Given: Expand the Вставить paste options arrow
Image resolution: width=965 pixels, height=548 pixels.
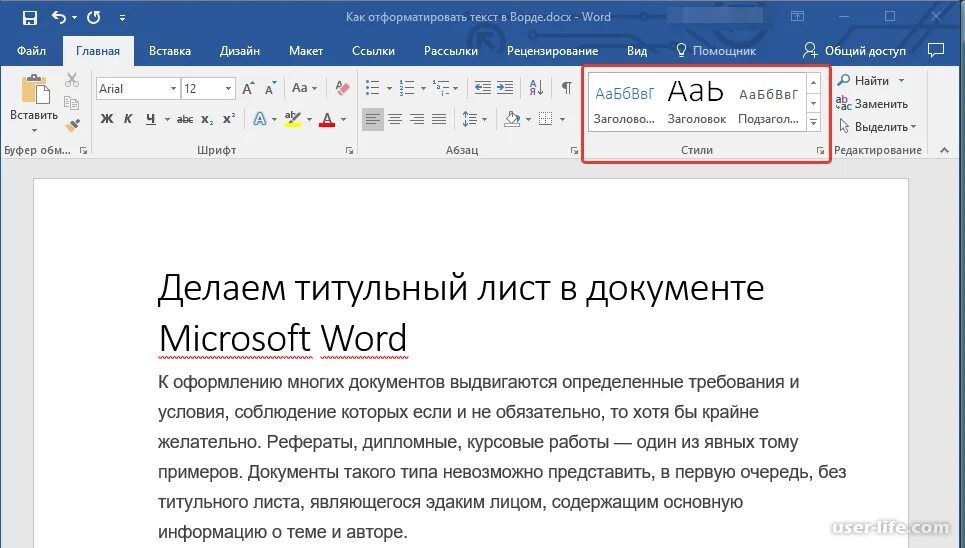Looking at the screenshot, I should [34, 130].
